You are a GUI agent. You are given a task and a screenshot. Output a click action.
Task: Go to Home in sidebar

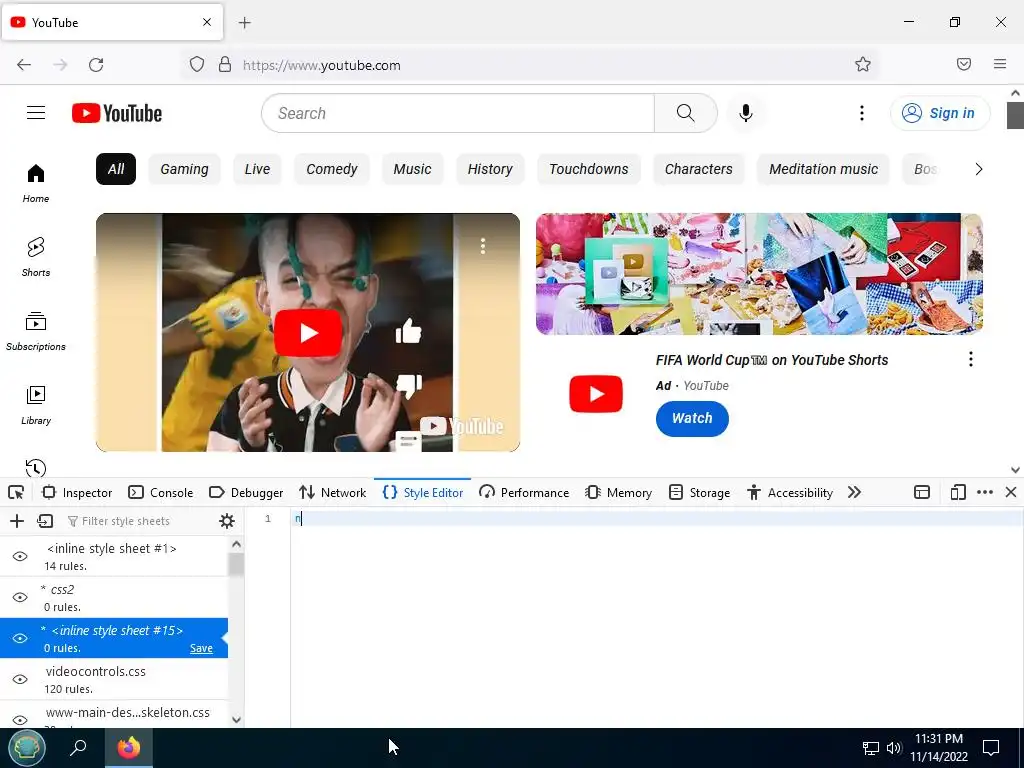pos(36,183)
